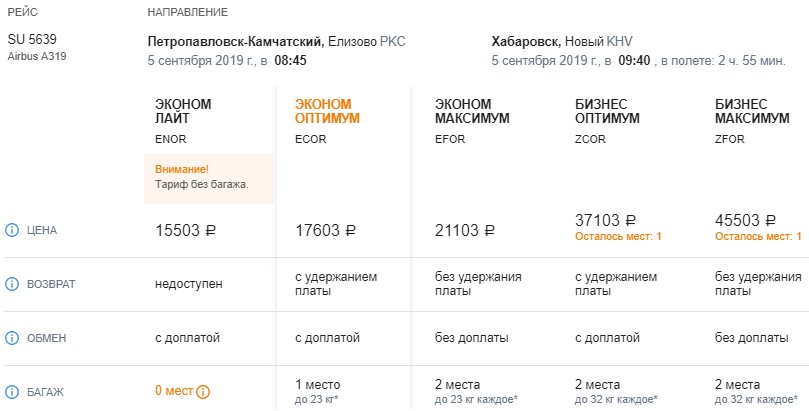
Task: Click the '1 место до 23 кг' baggage cell
Action: tap(318, 391)
